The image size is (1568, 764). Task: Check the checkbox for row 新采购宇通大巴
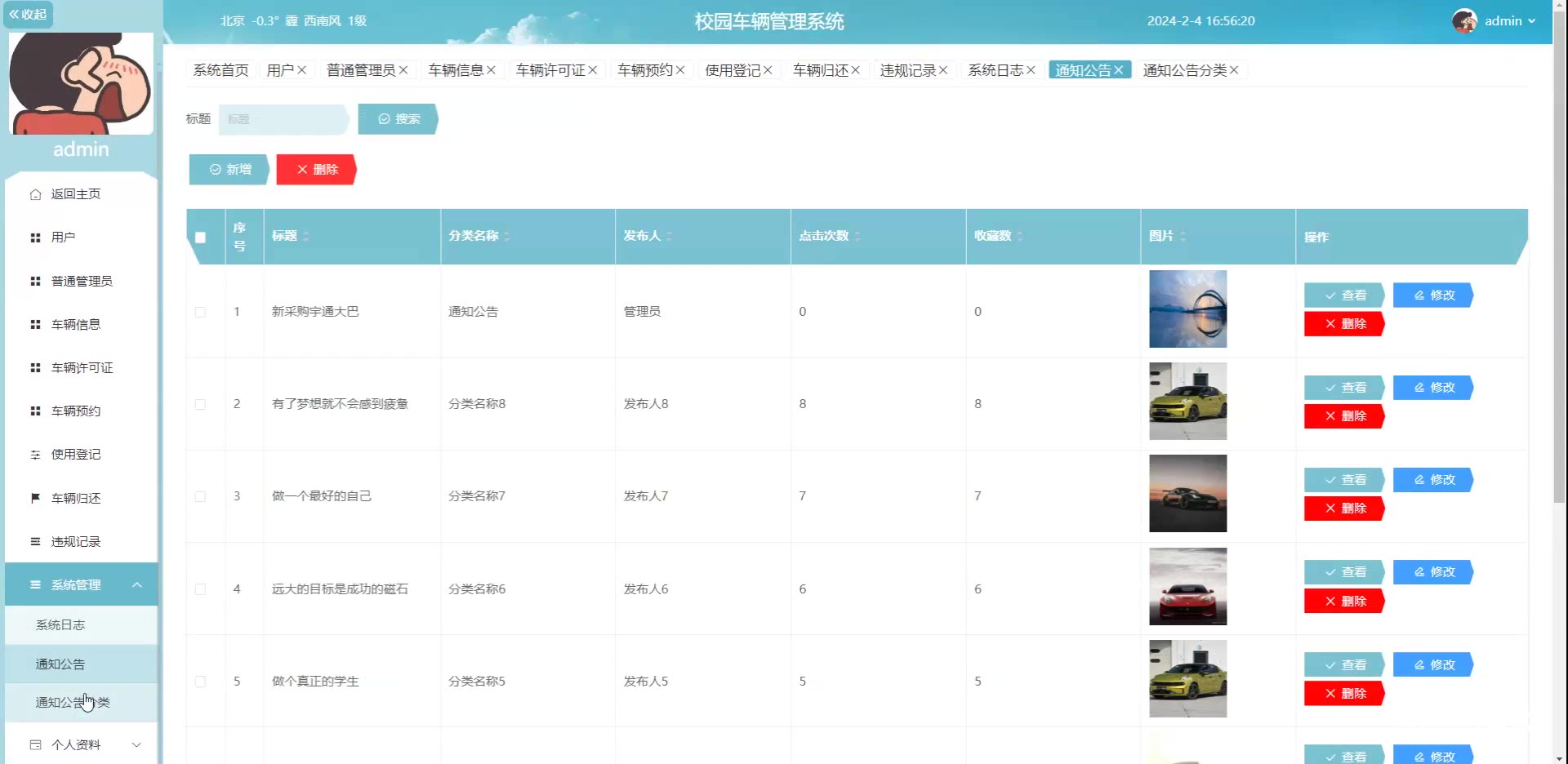(x=200, y=312)
